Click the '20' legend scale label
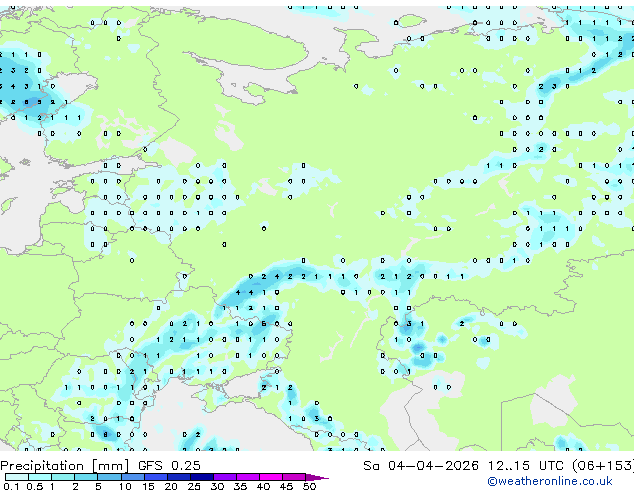This screenshot has width=634, height=490. pos(171,486)
